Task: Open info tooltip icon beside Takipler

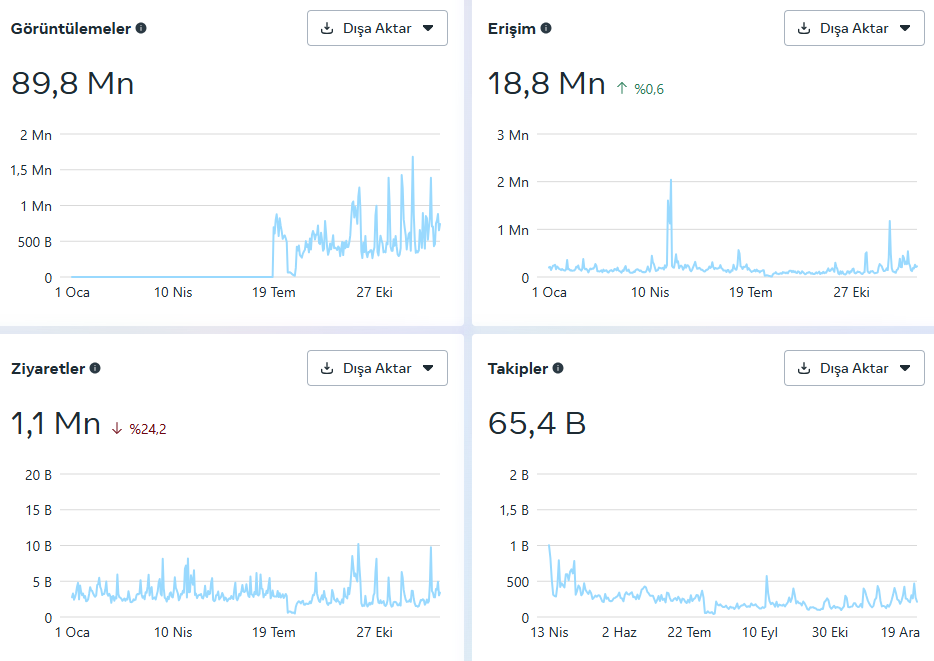Action: point(558,368)
